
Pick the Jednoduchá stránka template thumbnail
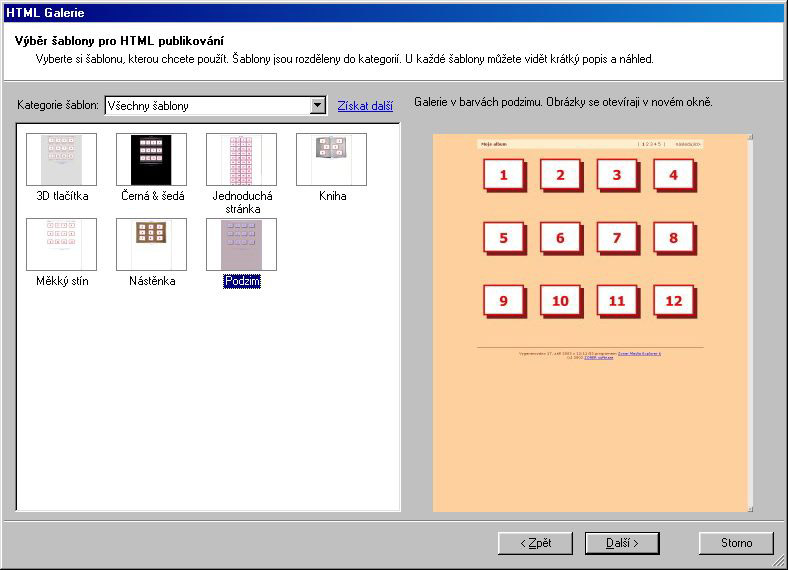click(241, 159)
